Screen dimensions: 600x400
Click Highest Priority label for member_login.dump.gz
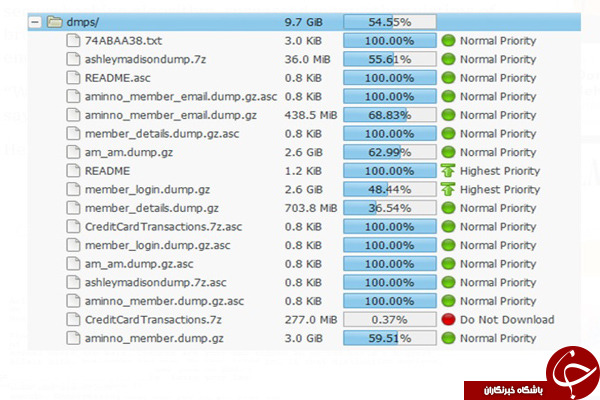500,189
